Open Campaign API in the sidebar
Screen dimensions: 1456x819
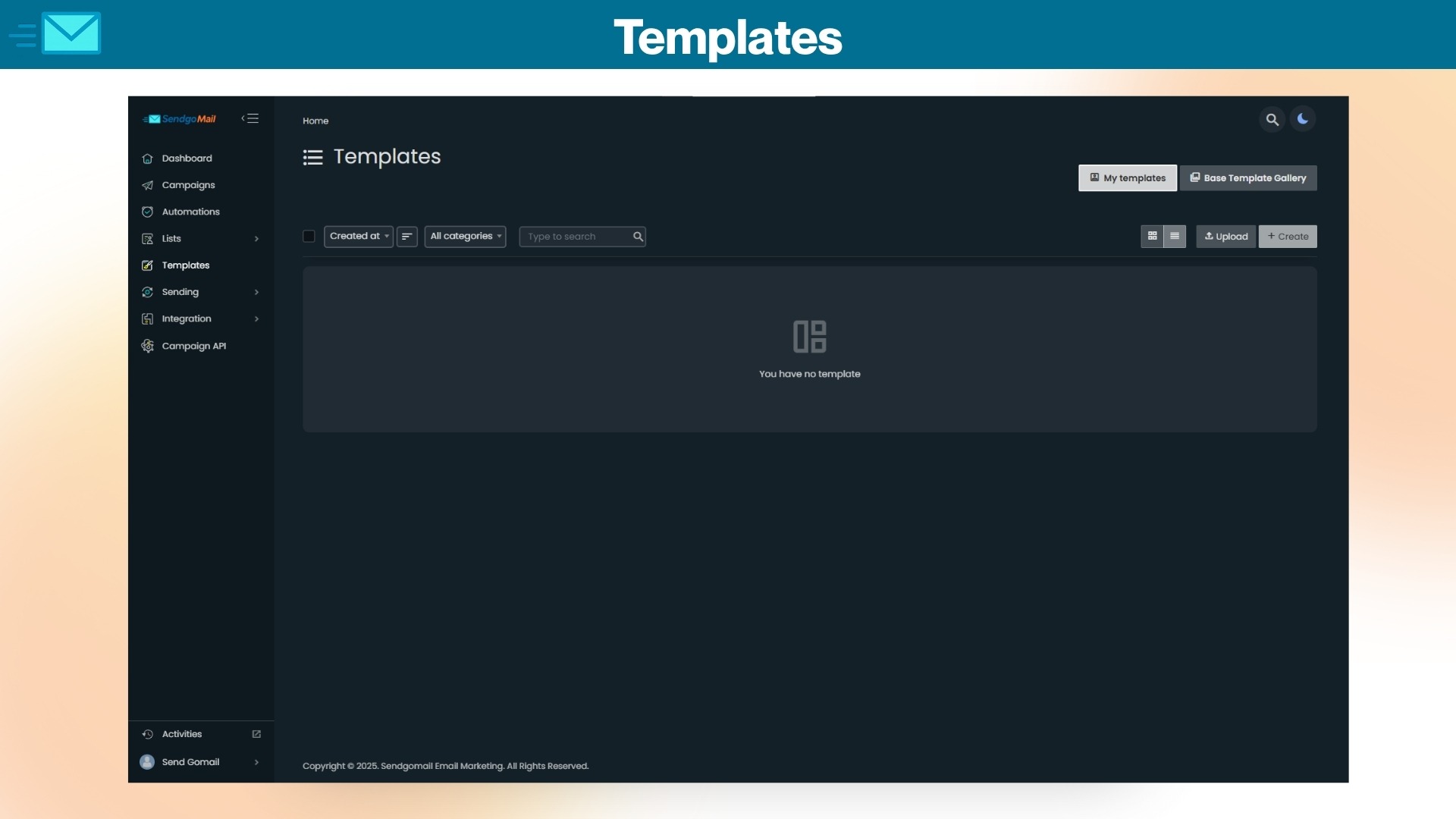[193, 346]
